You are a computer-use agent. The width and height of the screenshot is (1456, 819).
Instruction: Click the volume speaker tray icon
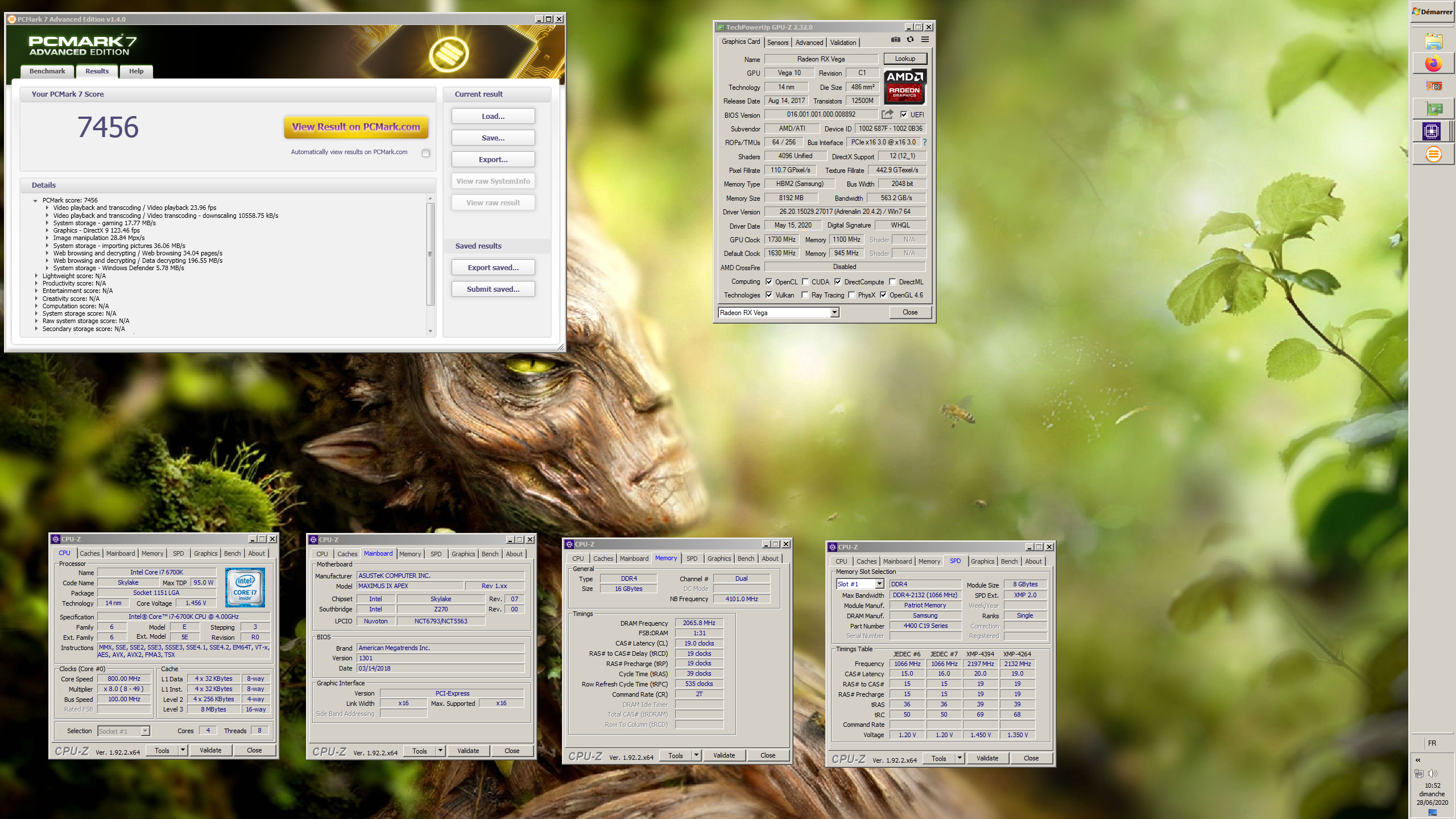(1433, 773)
